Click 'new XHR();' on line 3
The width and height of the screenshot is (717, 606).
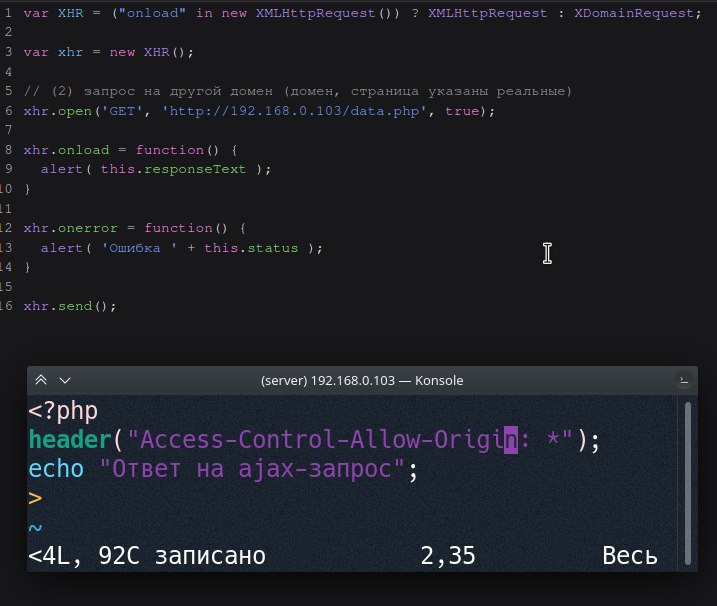click(151, 53)
